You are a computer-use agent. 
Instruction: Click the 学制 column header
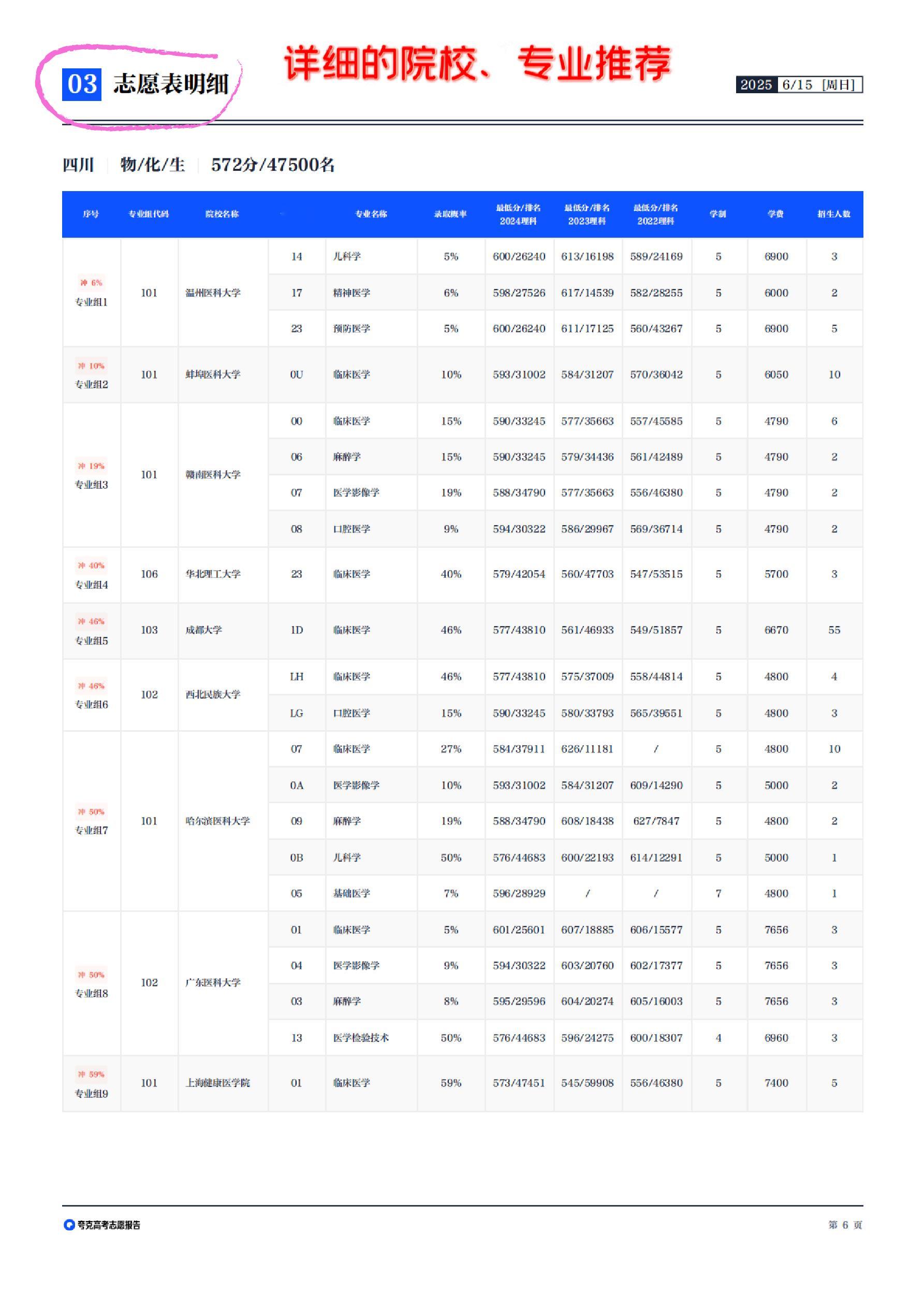(x=718, y=214)
